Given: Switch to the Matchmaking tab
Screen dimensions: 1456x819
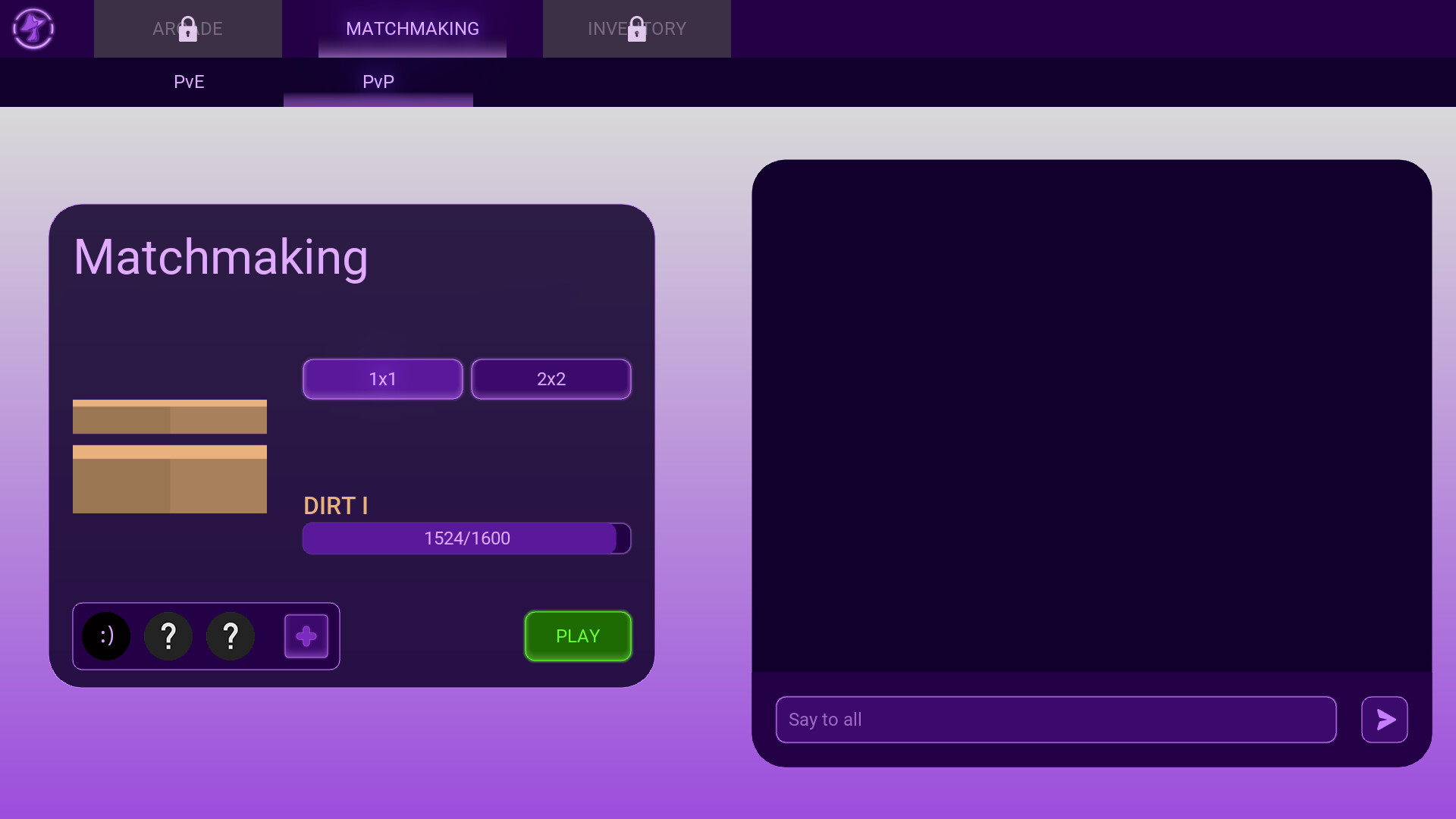Looking at the screenshot, I should [x=413, y=29].
